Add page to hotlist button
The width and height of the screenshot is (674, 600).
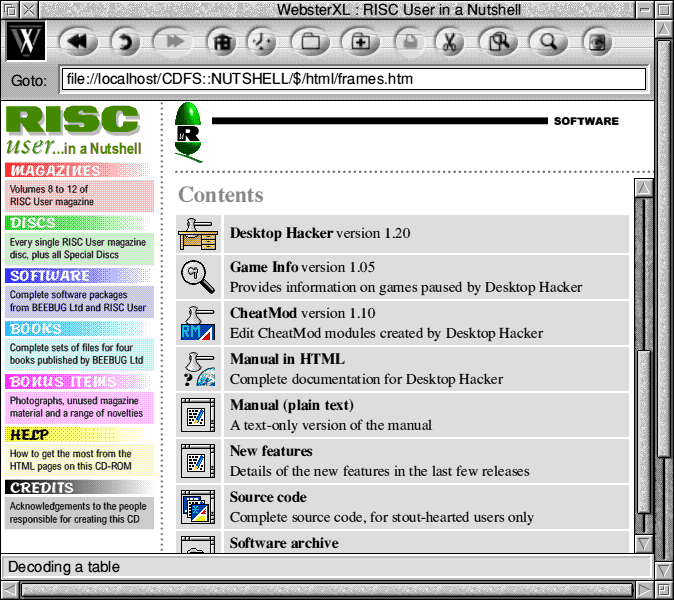[360, 42]
